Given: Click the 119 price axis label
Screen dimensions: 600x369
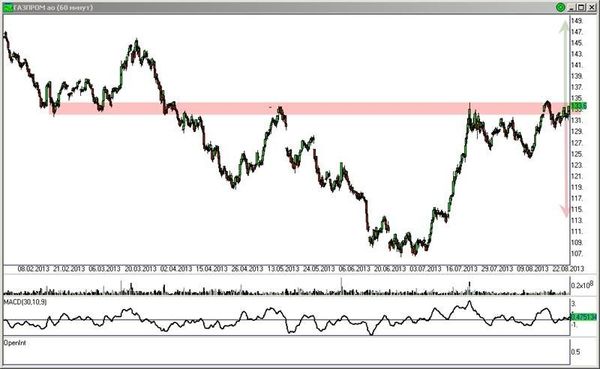Looking at the screenshot, I should [x=577, y=187].
